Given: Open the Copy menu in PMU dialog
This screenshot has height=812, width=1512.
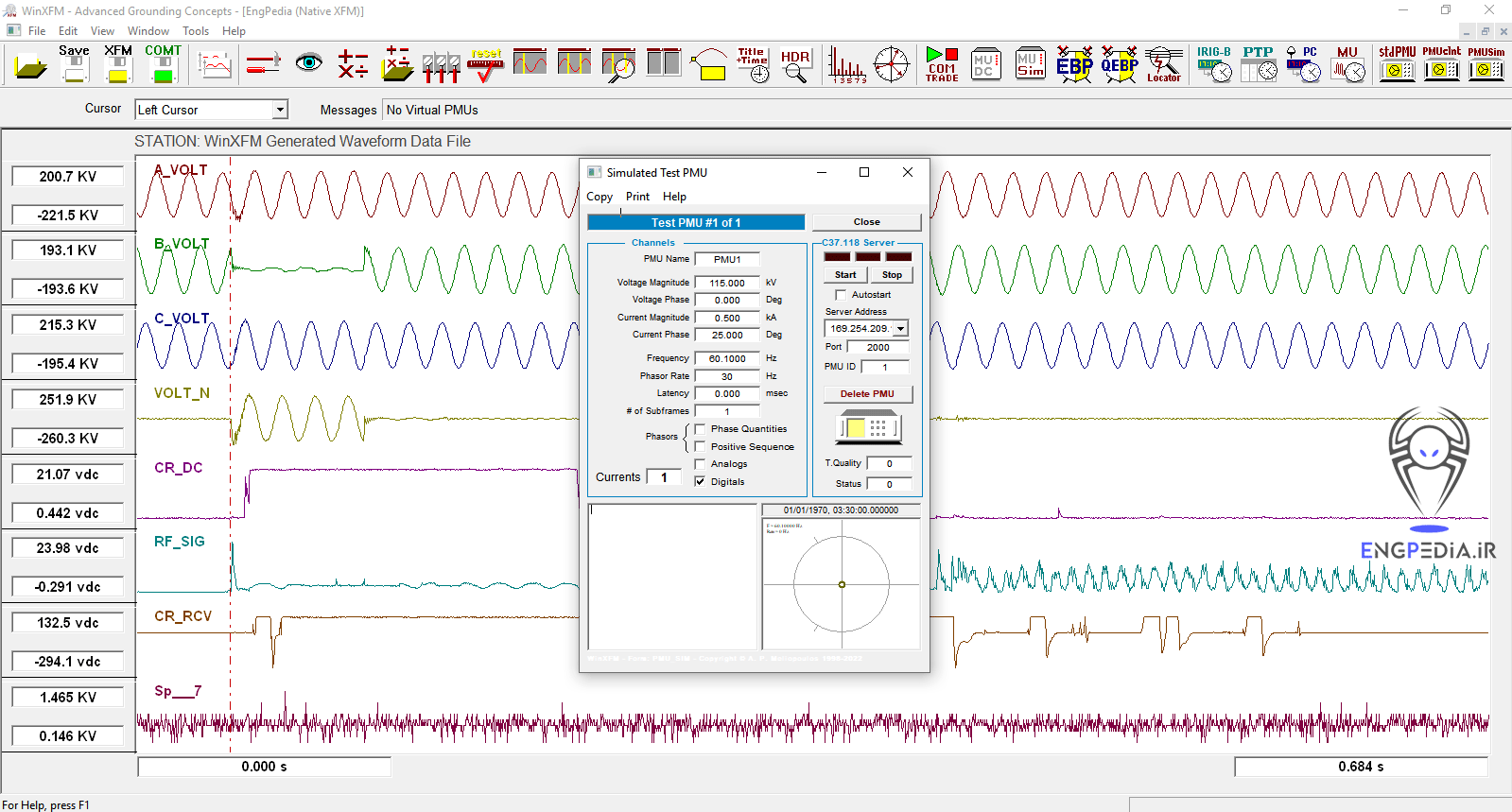Looking at the screenshot, I should (600, 197).
